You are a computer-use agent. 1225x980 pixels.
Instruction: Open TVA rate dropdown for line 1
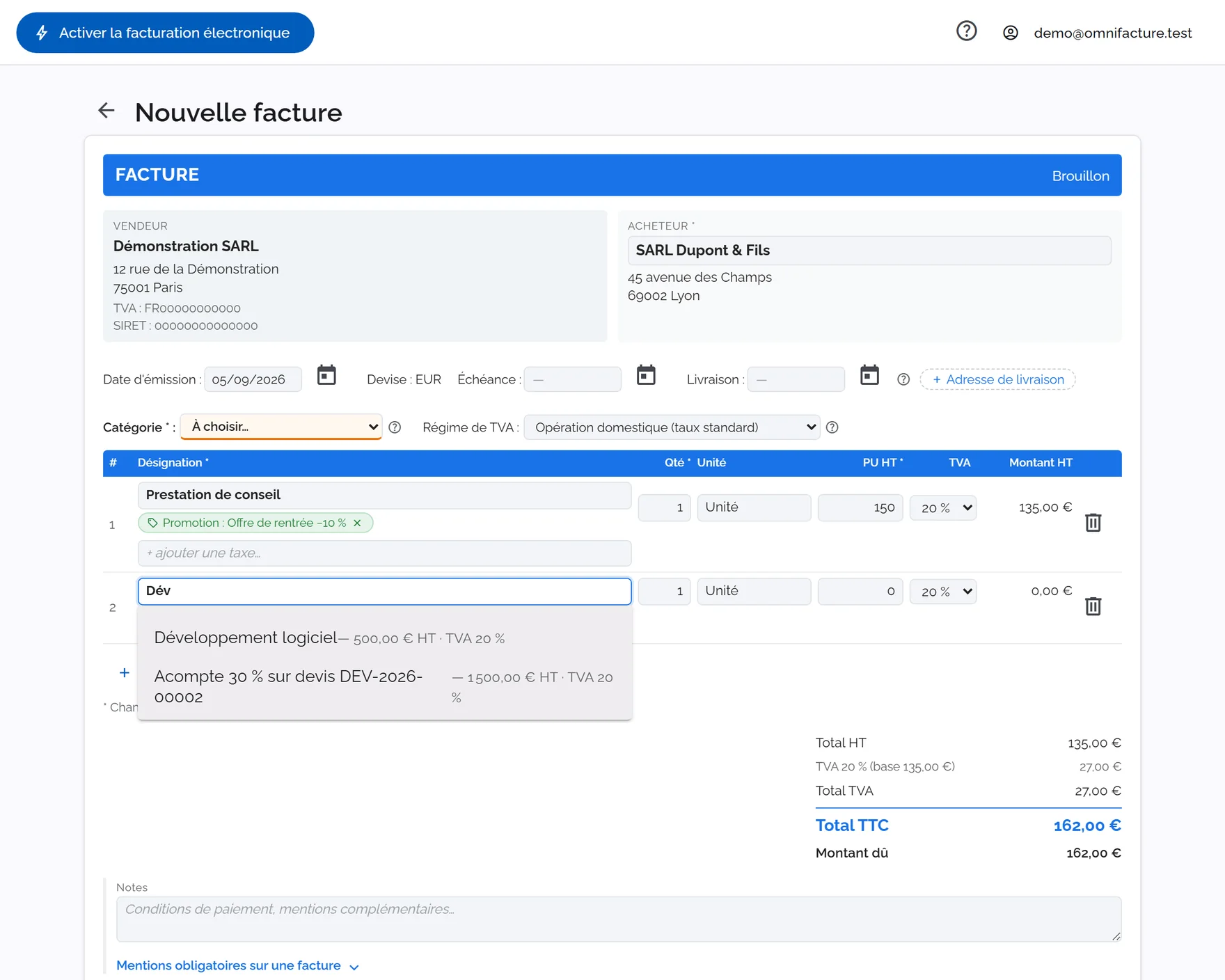pyautogui.click(x=943, y=508)
